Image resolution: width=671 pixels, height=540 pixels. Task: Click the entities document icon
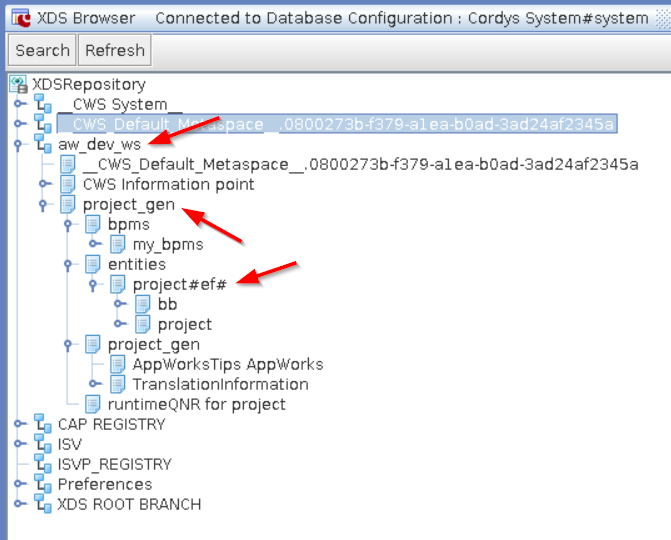pyautogui.click(x=93, y=264)
